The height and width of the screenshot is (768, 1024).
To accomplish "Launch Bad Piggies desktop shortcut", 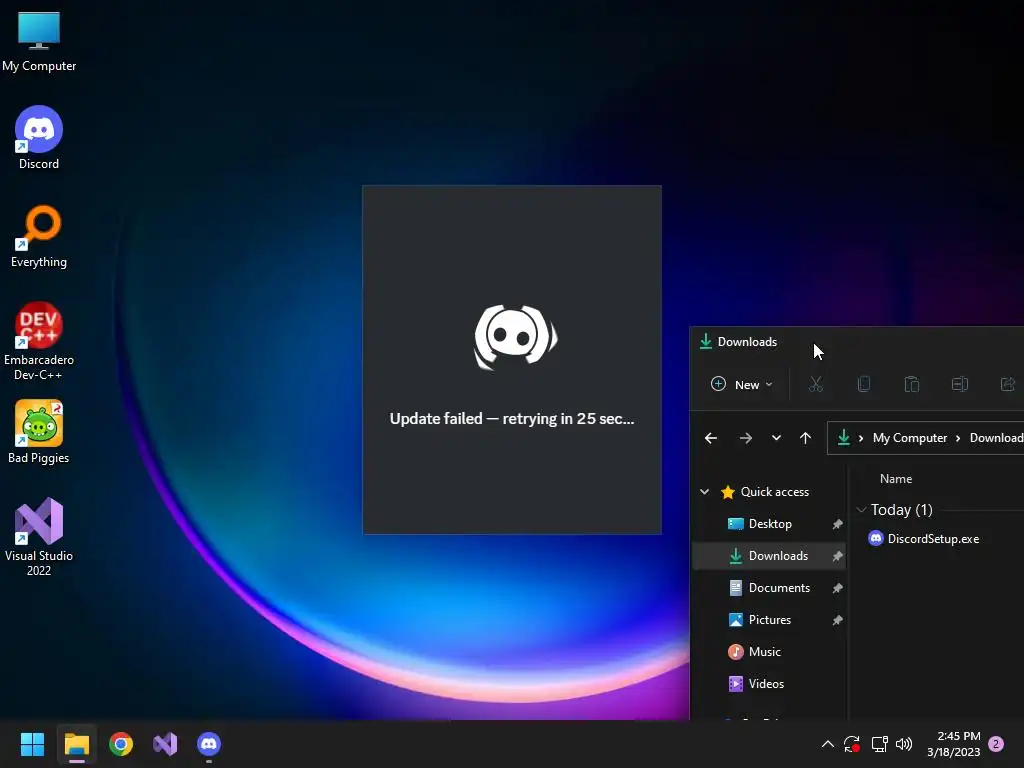I will 39,432.
